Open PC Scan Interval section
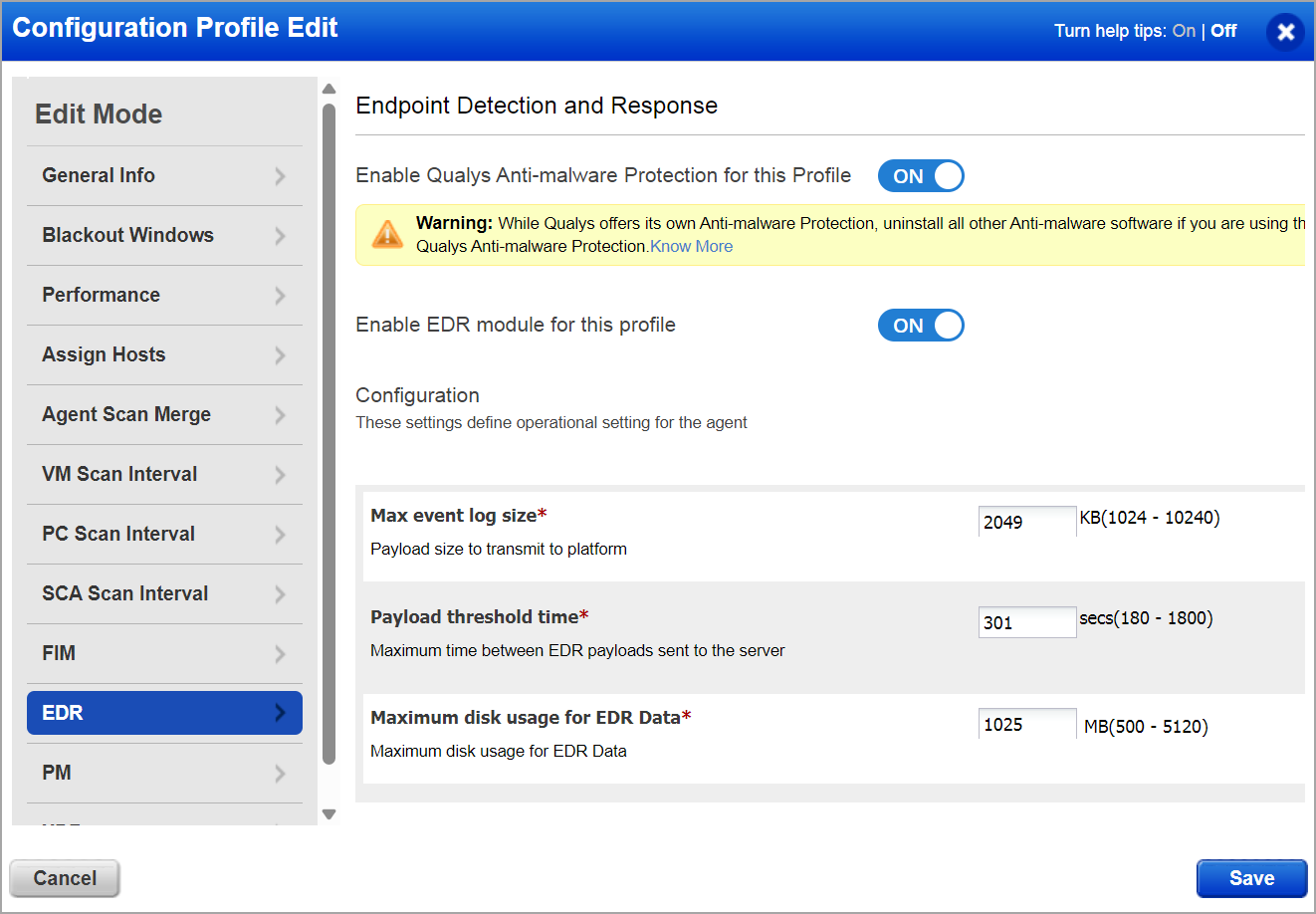 164,534
